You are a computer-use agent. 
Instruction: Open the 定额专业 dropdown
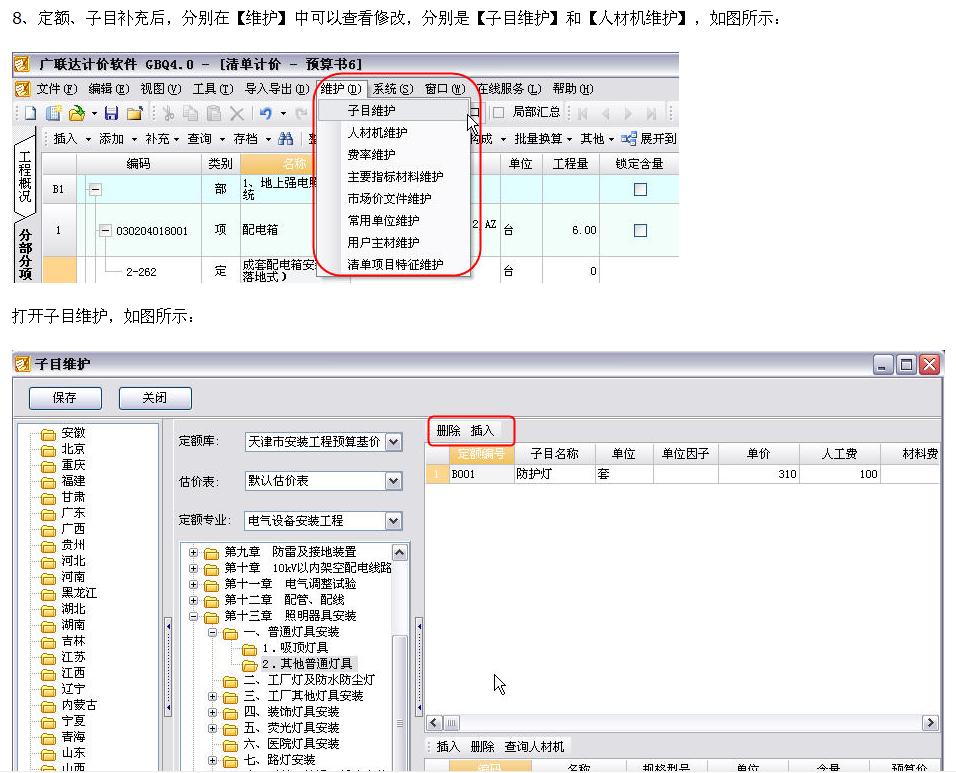[x=394, y=521]
